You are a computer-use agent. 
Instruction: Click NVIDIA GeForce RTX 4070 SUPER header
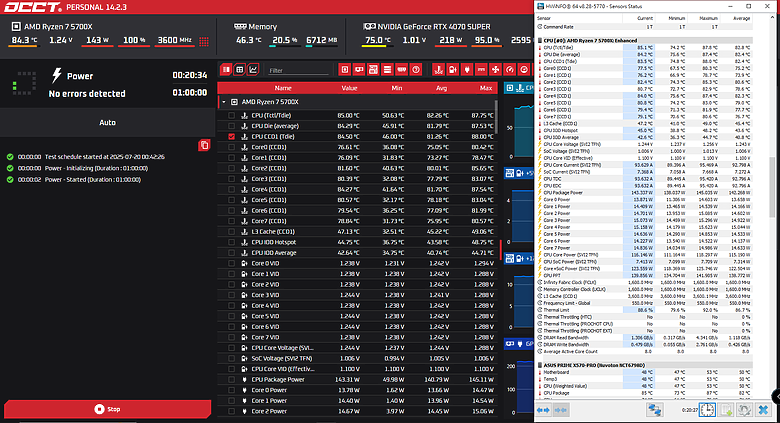coord(427,27)
